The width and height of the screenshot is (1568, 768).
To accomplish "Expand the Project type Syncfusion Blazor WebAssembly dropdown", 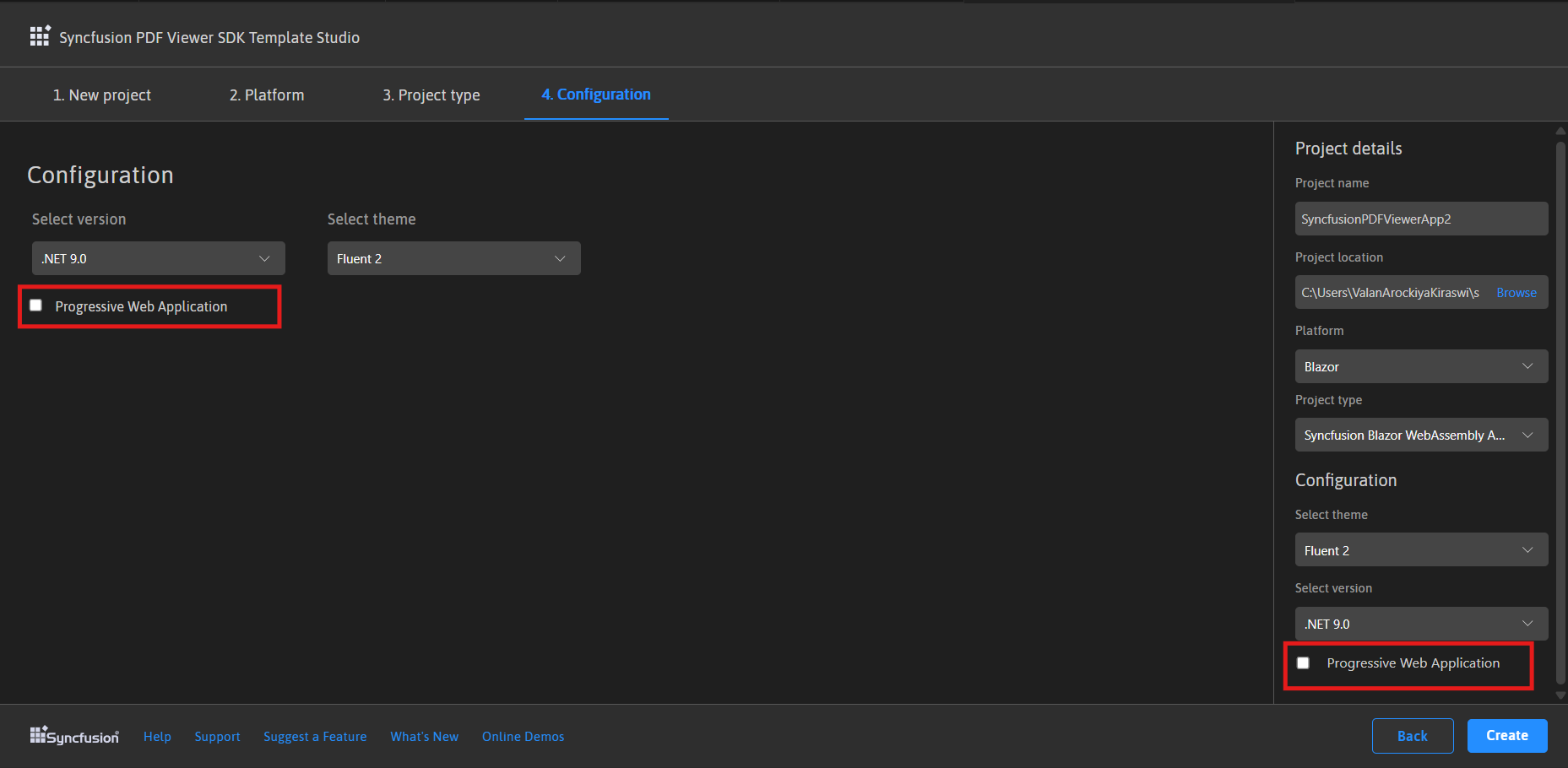I will pos(1422,435).
